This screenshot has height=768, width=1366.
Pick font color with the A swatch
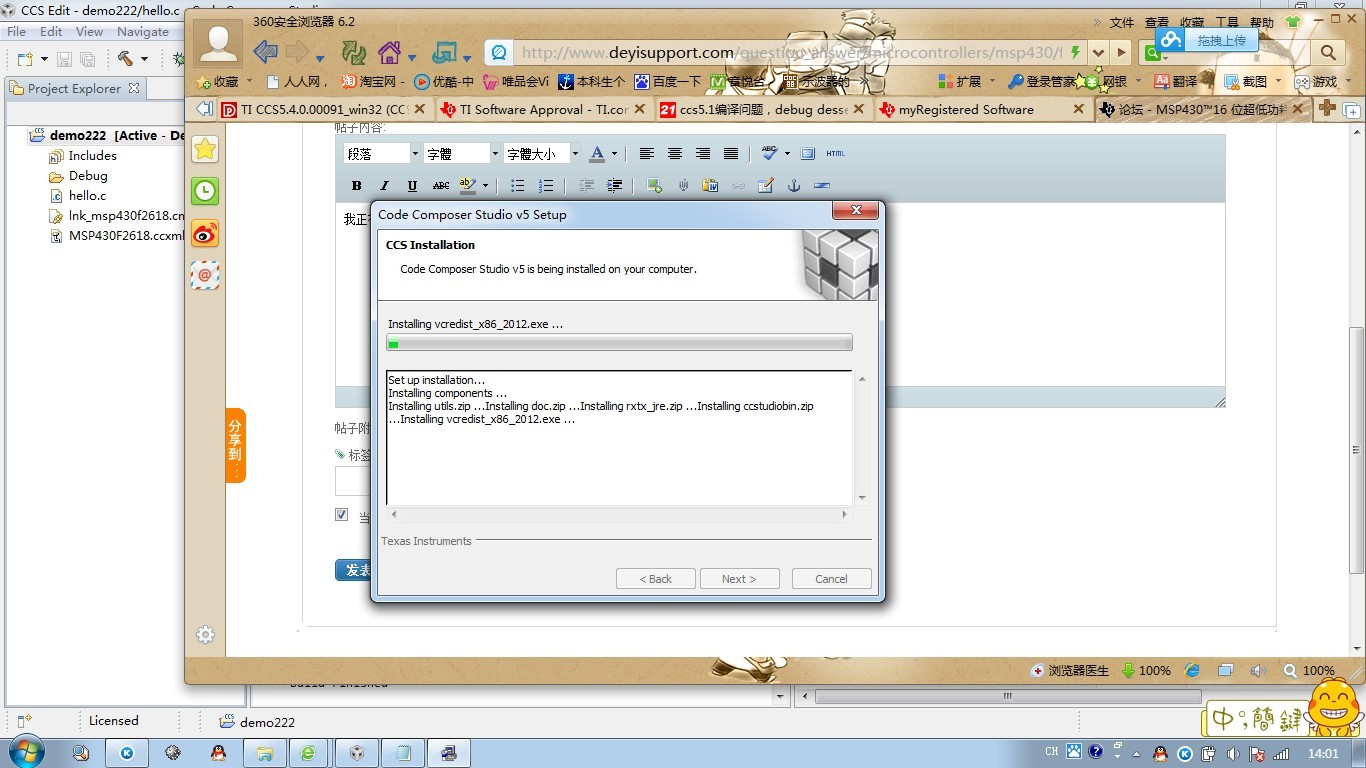(597, 154)
